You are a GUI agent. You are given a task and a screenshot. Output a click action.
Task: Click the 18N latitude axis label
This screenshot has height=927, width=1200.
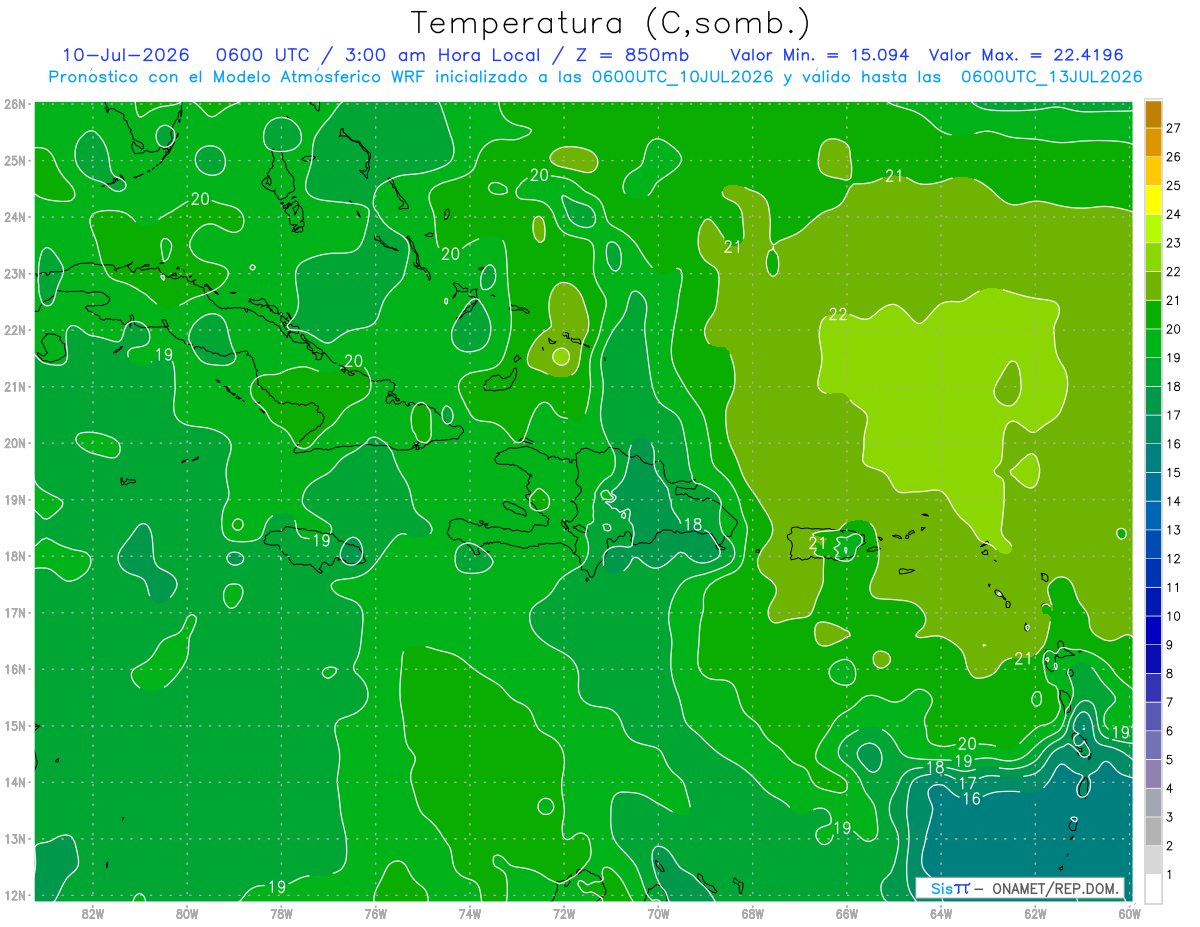click(15, 556)
